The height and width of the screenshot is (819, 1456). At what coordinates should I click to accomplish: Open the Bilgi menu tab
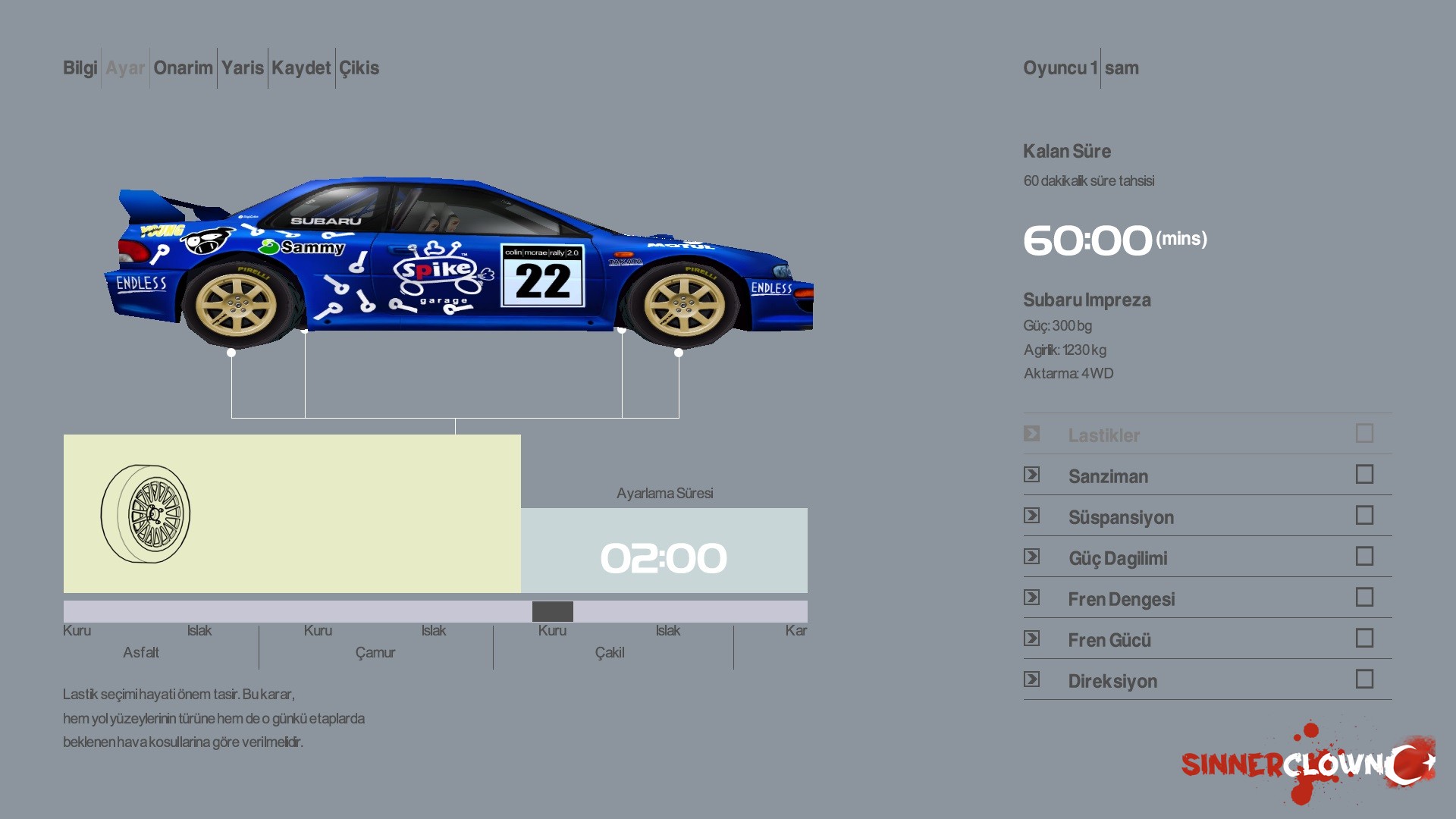80,68
